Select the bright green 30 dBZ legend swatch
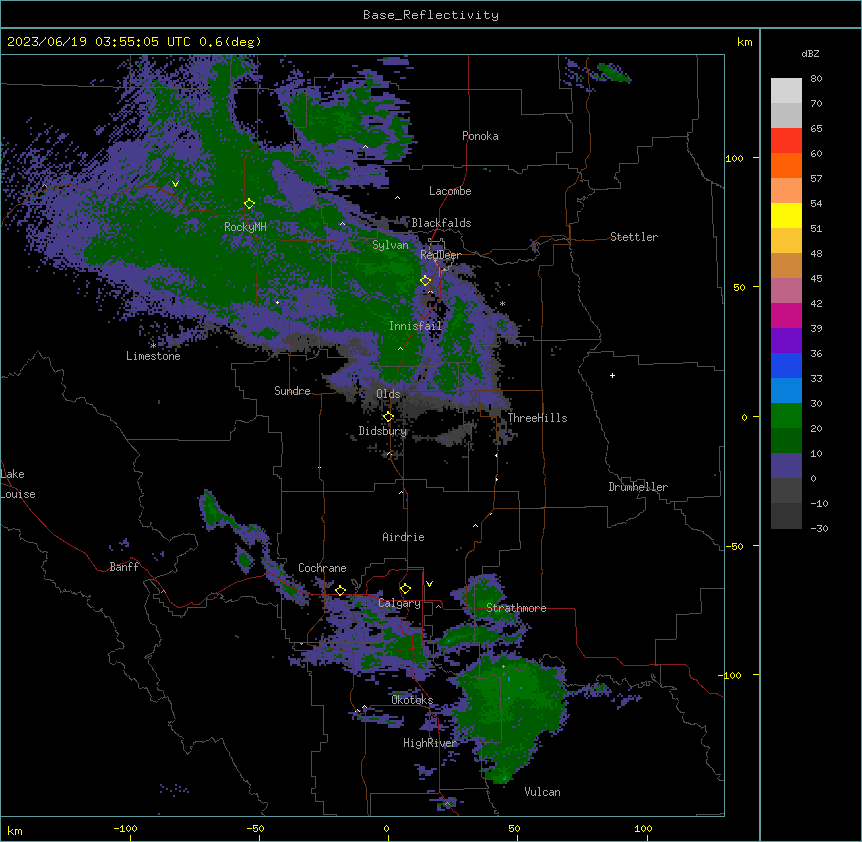The image size is (862, 842). [x=786, y=416]
